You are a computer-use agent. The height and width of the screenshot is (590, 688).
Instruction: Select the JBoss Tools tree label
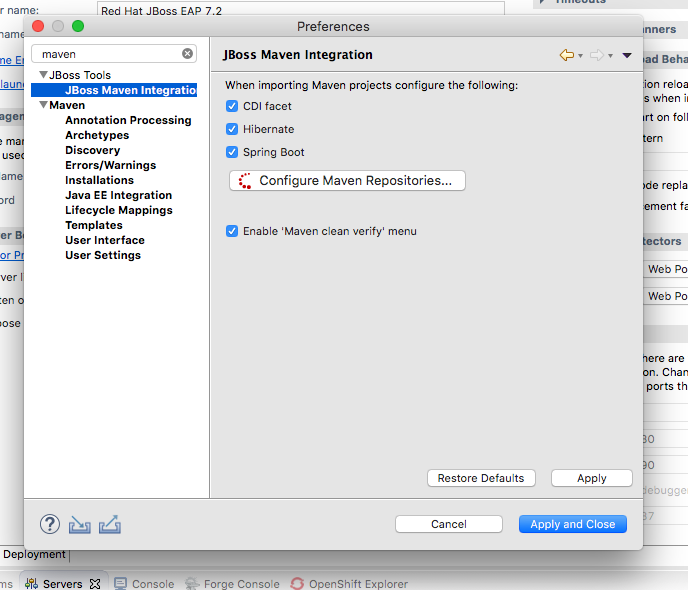click(x=80, y=75)
